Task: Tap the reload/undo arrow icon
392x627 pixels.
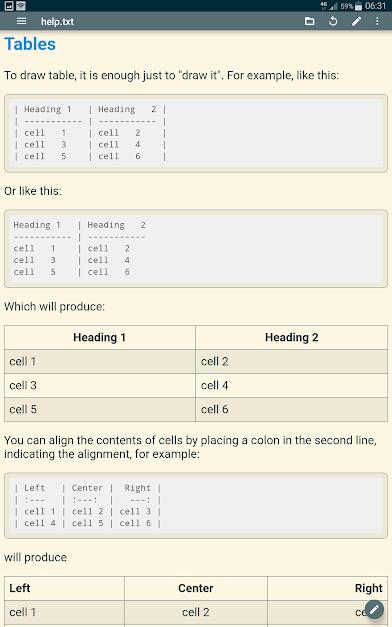Action: click(333, 21)
